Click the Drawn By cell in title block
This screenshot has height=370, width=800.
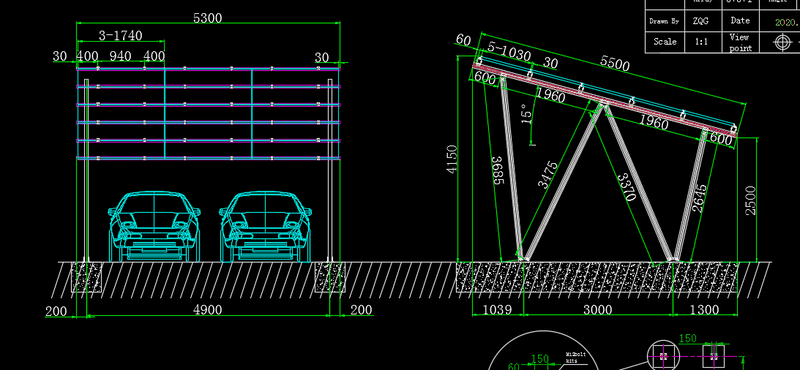pos(664,21)
